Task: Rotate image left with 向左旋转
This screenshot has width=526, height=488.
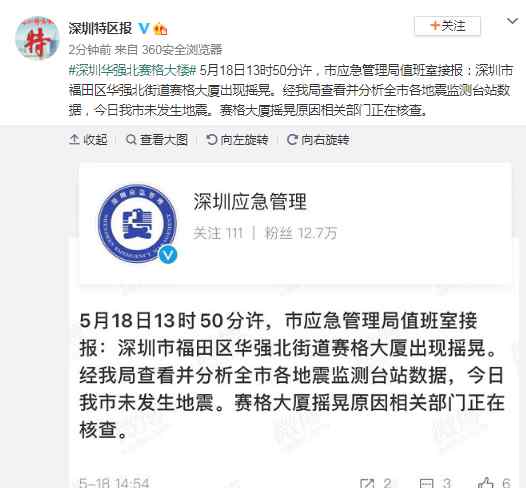Action: pos(237,140)
